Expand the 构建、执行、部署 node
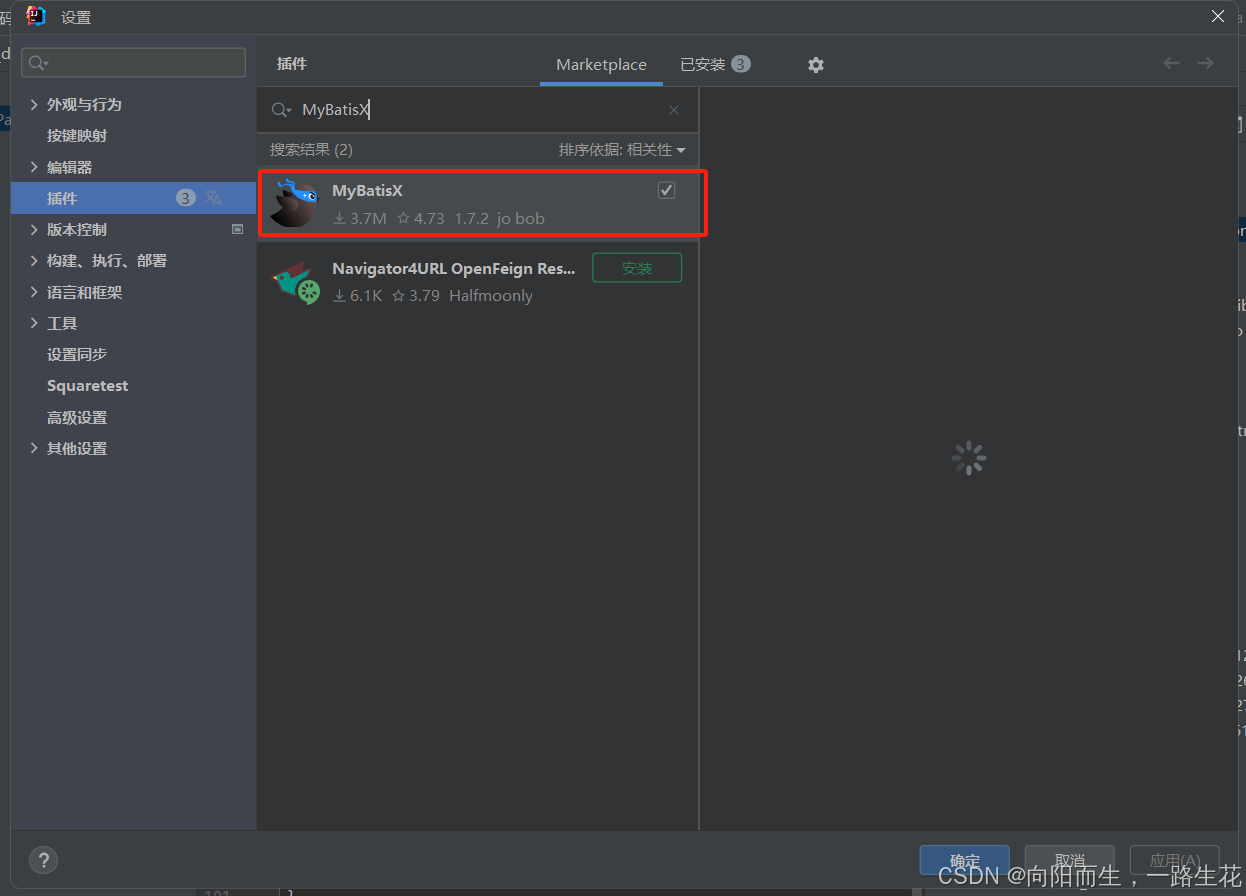This screenshot has width=1246, height=896. pyautogui.click(x=35, y=260)
